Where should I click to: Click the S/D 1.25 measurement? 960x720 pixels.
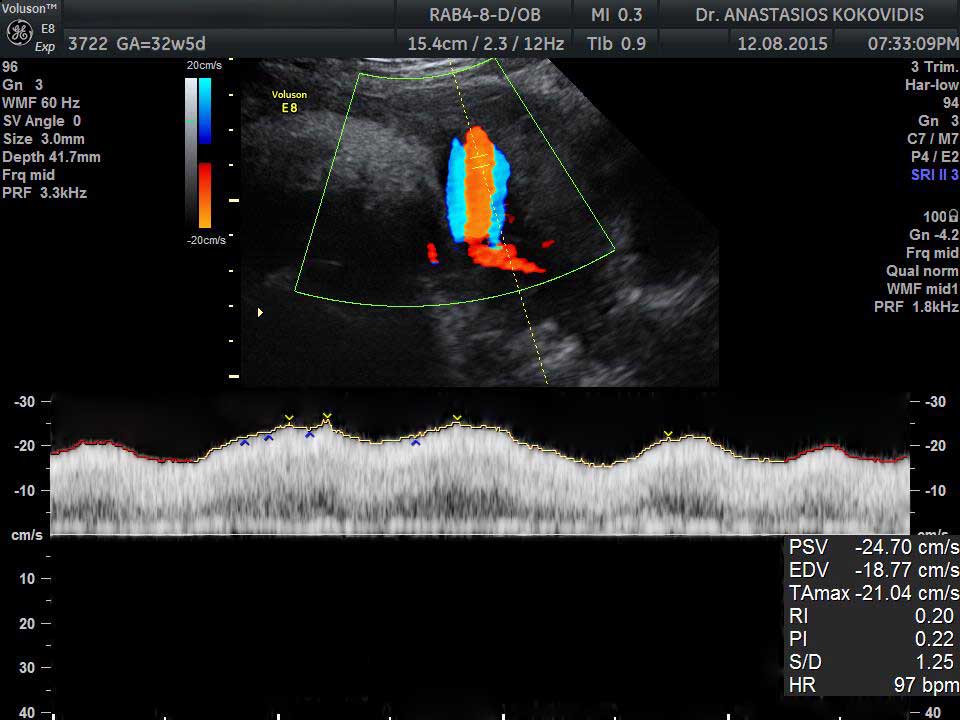click(x=872, y=662)
